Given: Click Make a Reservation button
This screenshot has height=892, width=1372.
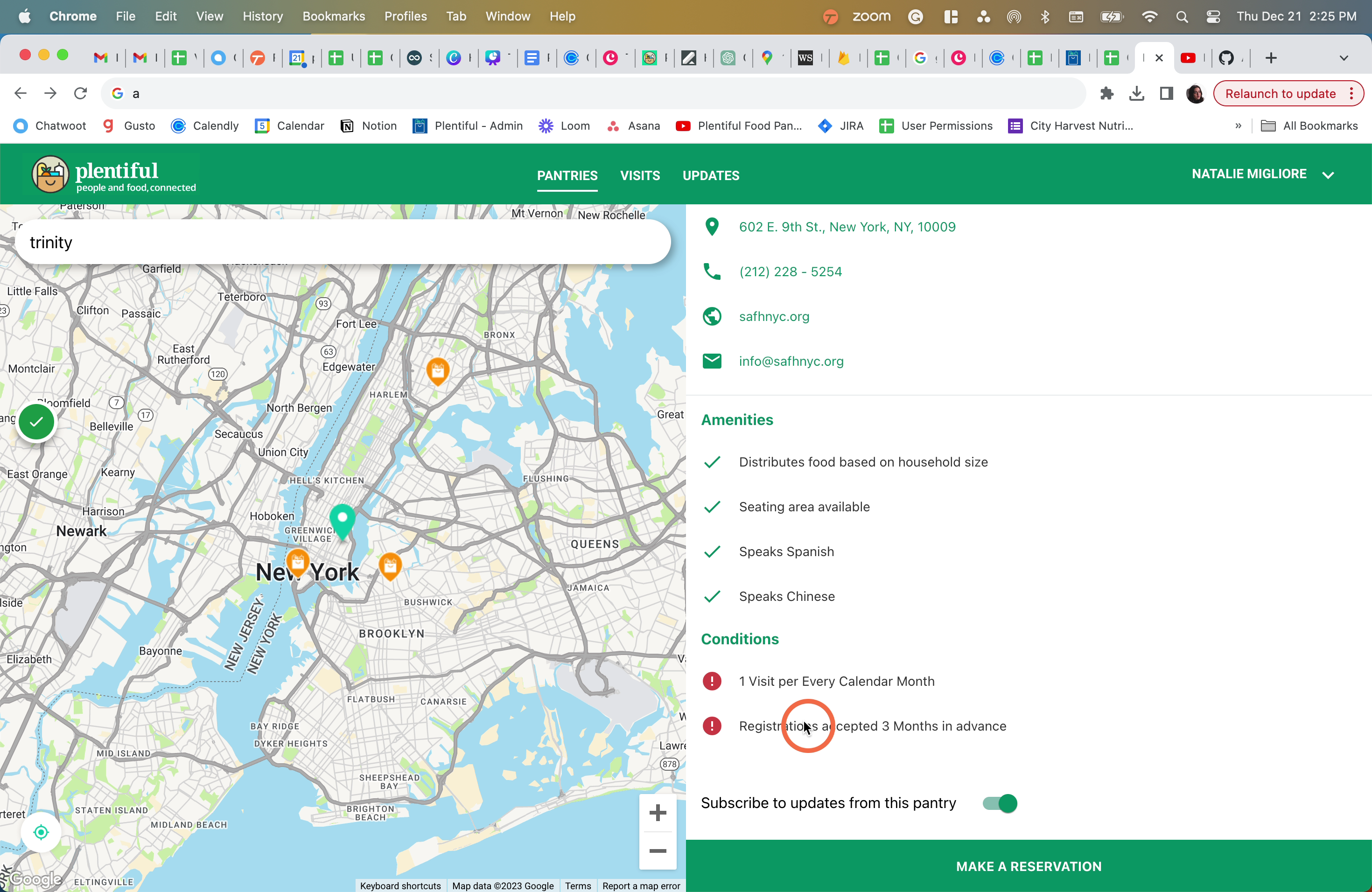Looking at the screenshot, I should (1029, 865).
